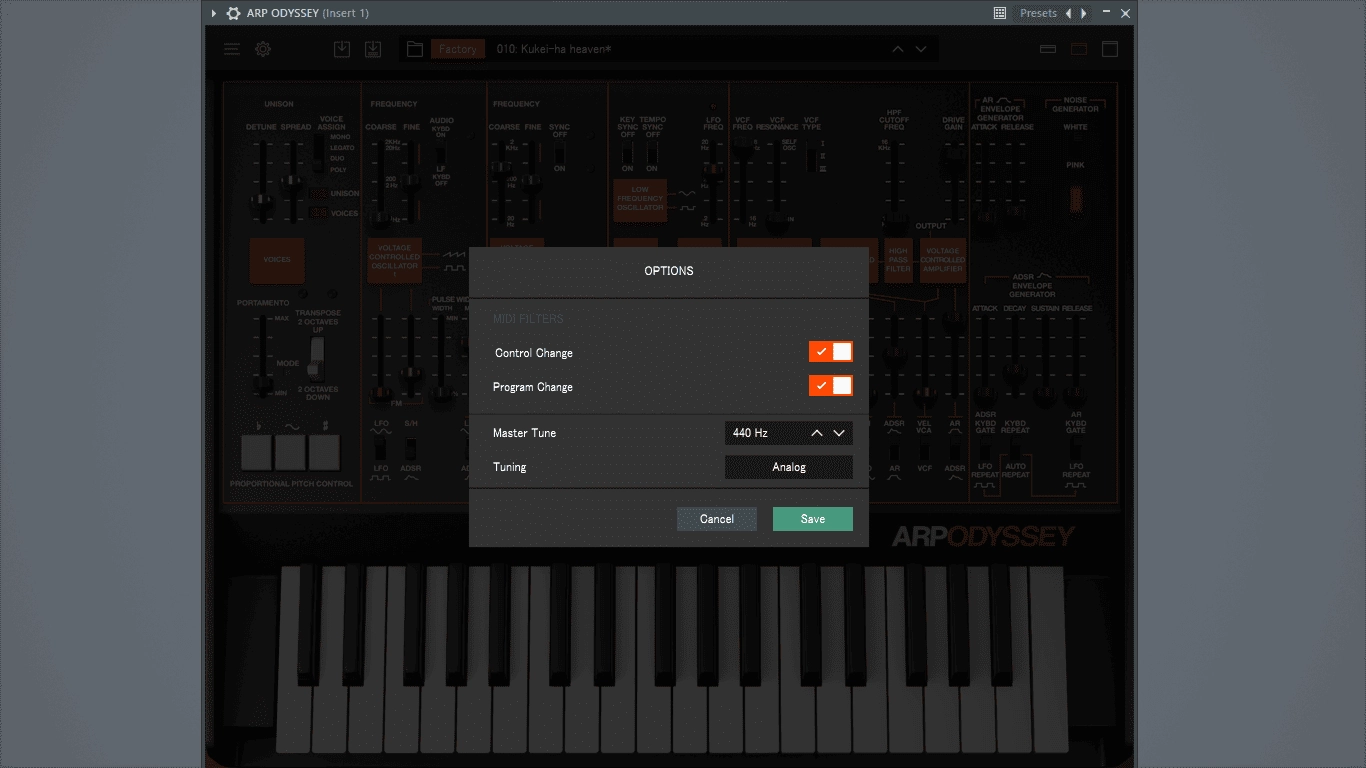Save the Options dialog settings
Screen dimensions: 1366x768
813,519
